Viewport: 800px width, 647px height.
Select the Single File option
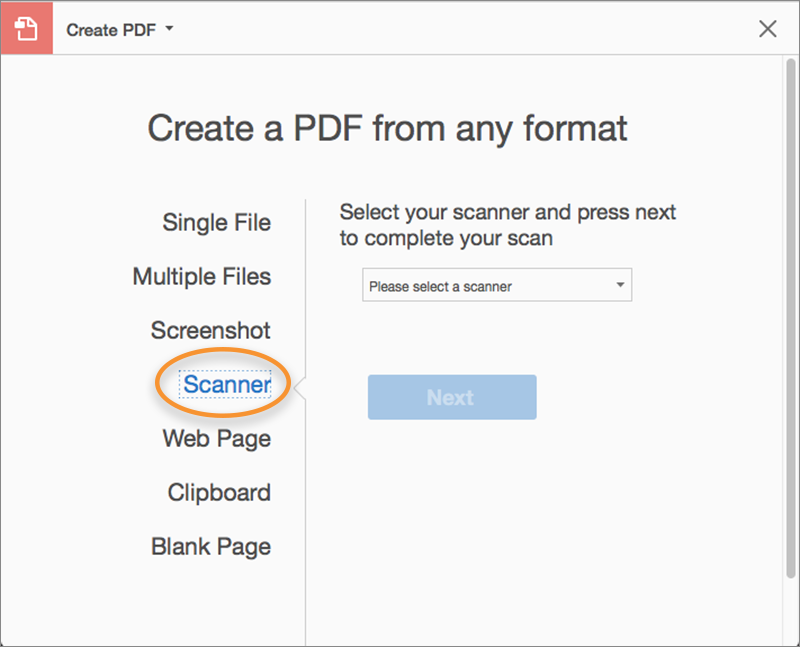216,222
